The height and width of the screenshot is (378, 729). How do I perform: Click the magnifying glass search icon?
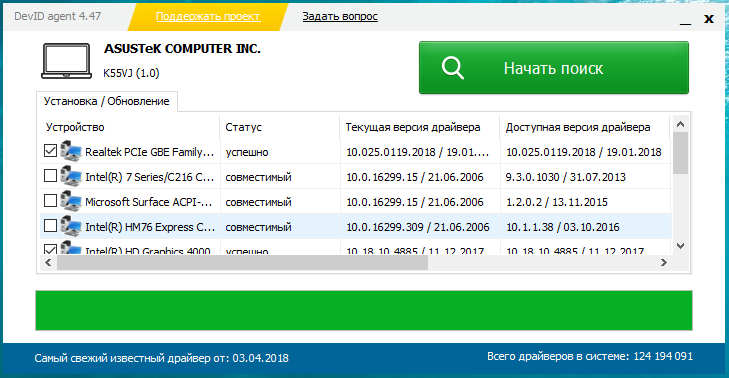click(x=452, y=68)
